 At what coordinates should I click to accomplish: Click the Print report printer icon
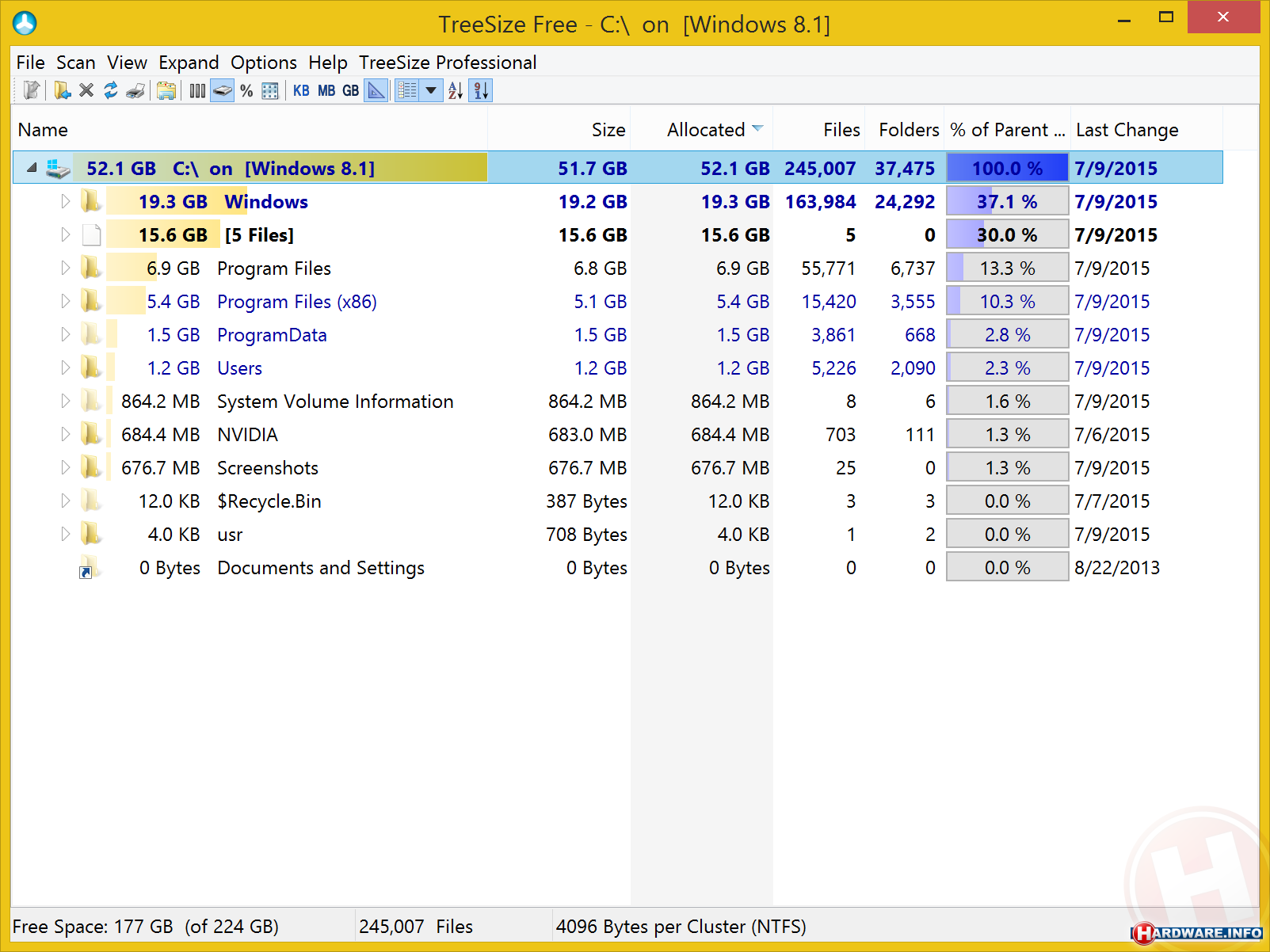pyautogui.click(x=135, y=91)
